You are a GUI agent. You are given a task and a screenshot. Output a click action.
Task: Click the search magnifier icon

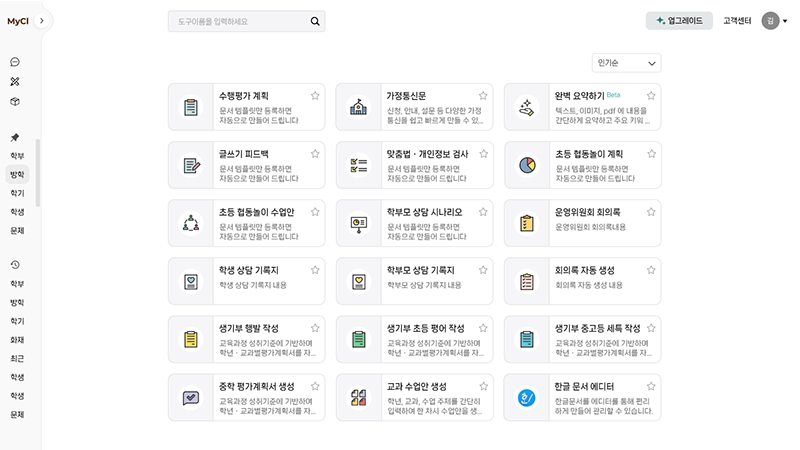tap(315, 21)
